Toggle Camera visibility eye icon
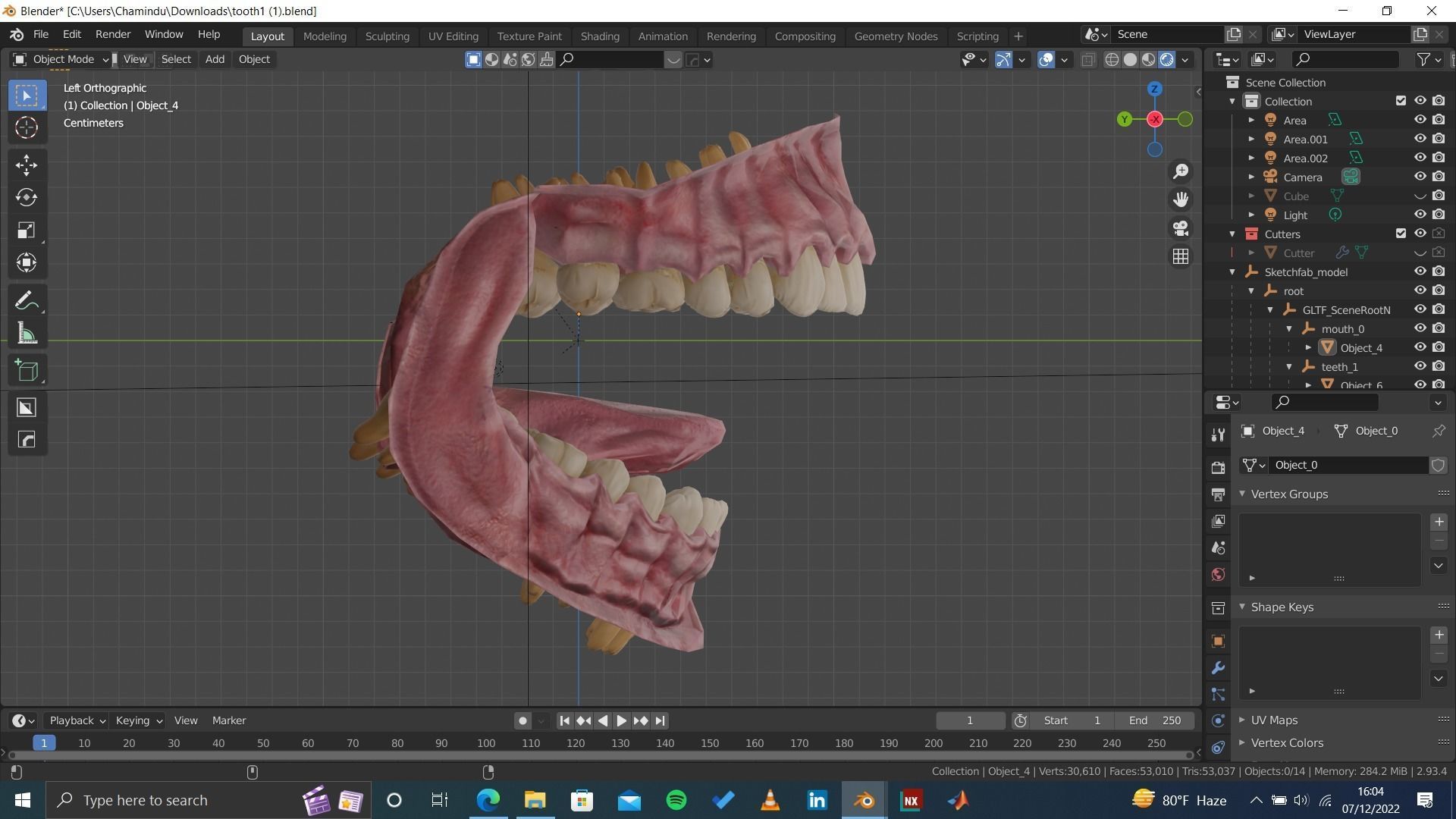Viewport: 1456px width, 819px height. point(1420,177)
